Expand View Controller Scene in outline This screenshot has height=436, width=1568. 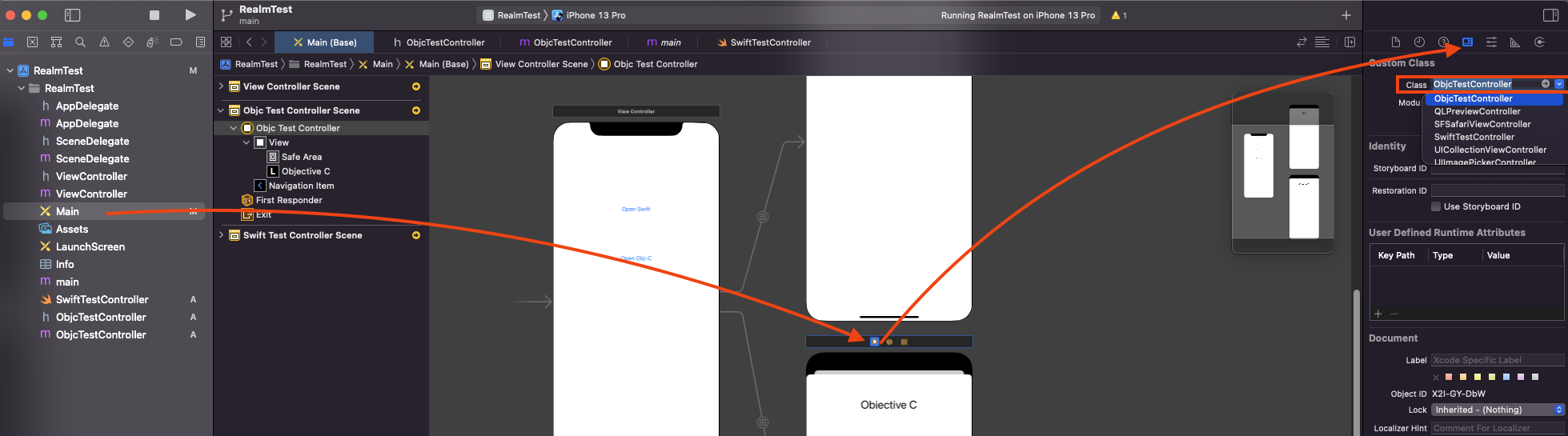221,86
